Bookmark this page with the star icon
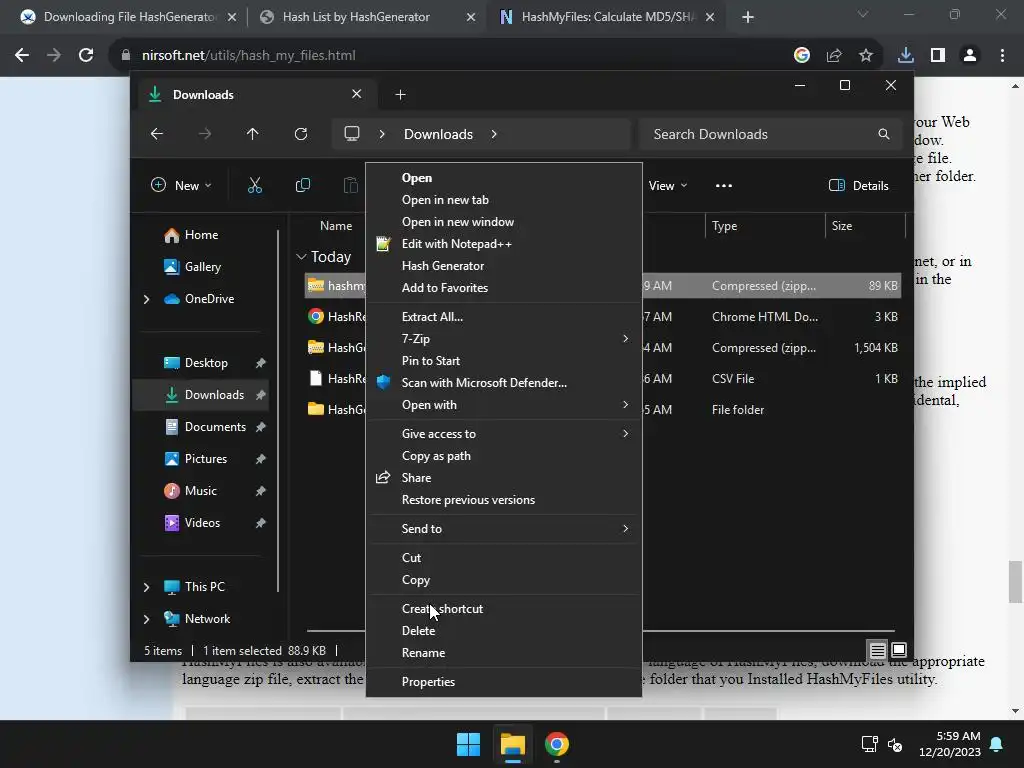The image size is (1024, 768). [x=866, y=56]
